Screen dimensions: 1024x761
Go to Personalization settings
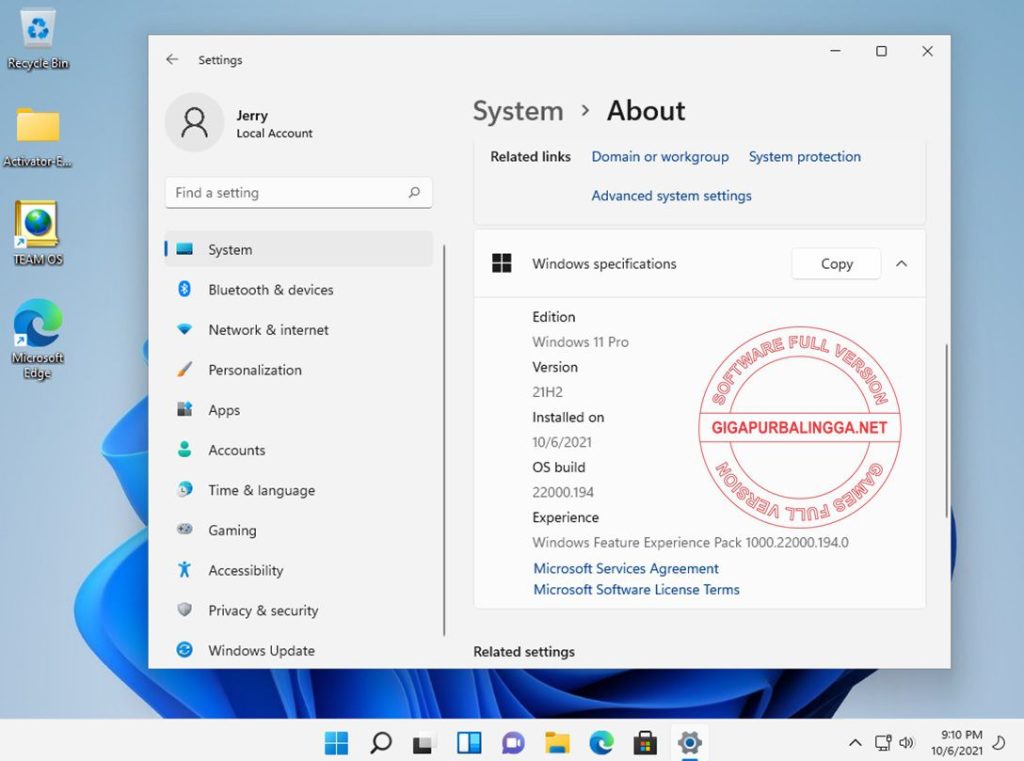point(298,370)
